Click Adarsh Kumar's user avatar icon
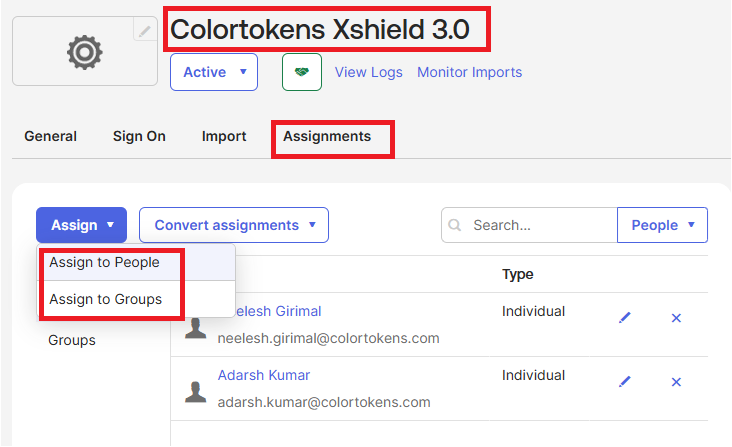The width and height of the screenshot is (732, 447). tap(196, 390)
